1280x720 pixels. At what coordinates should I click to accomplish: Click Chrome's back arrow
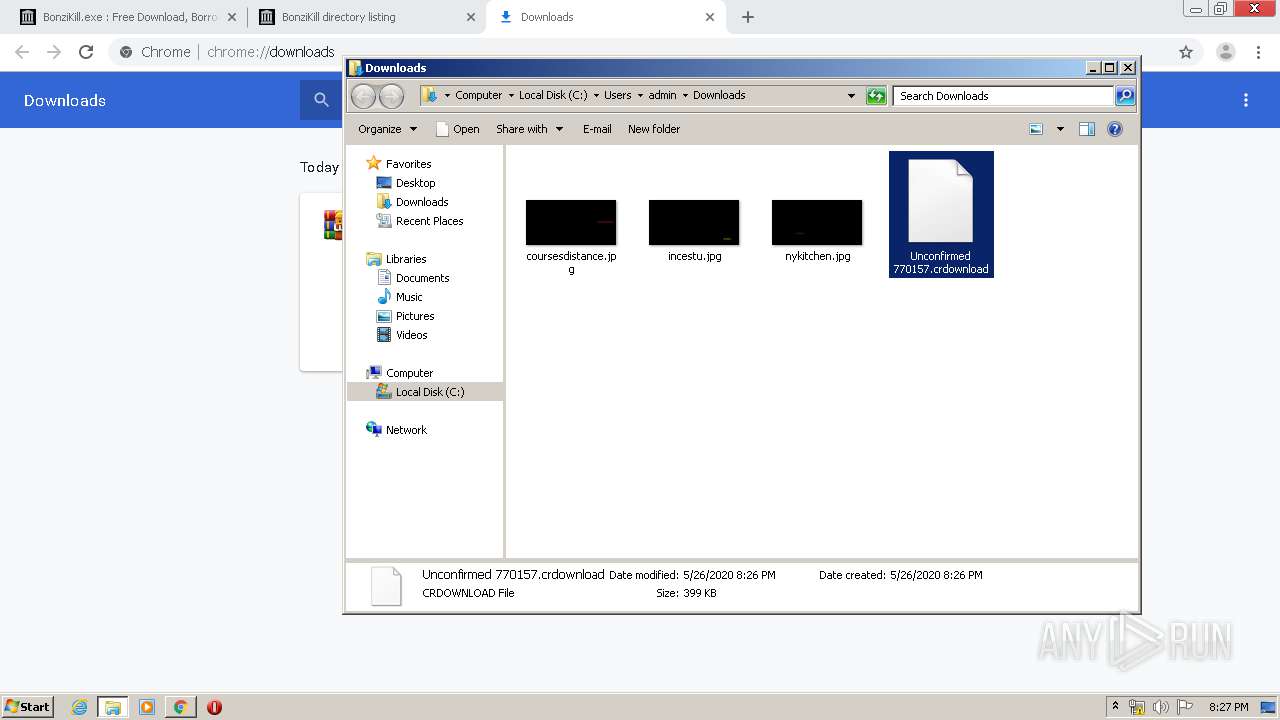pos(22,52)
